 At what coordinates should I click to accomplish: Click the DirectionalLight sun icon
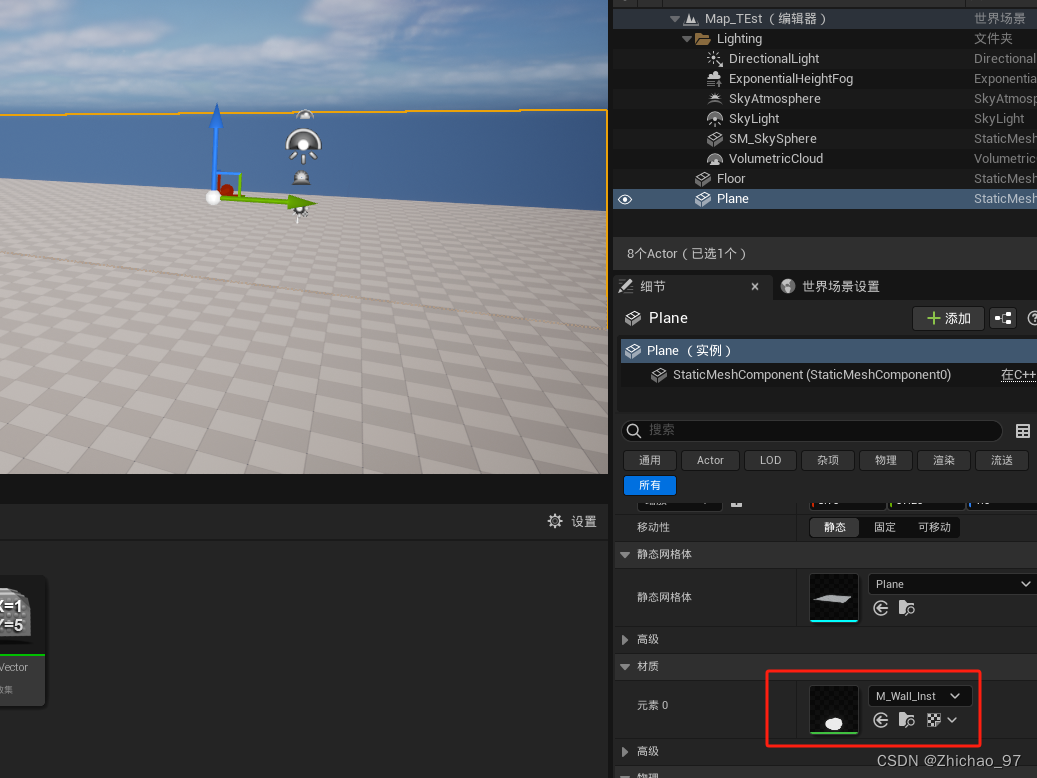[x=714, y=59]
